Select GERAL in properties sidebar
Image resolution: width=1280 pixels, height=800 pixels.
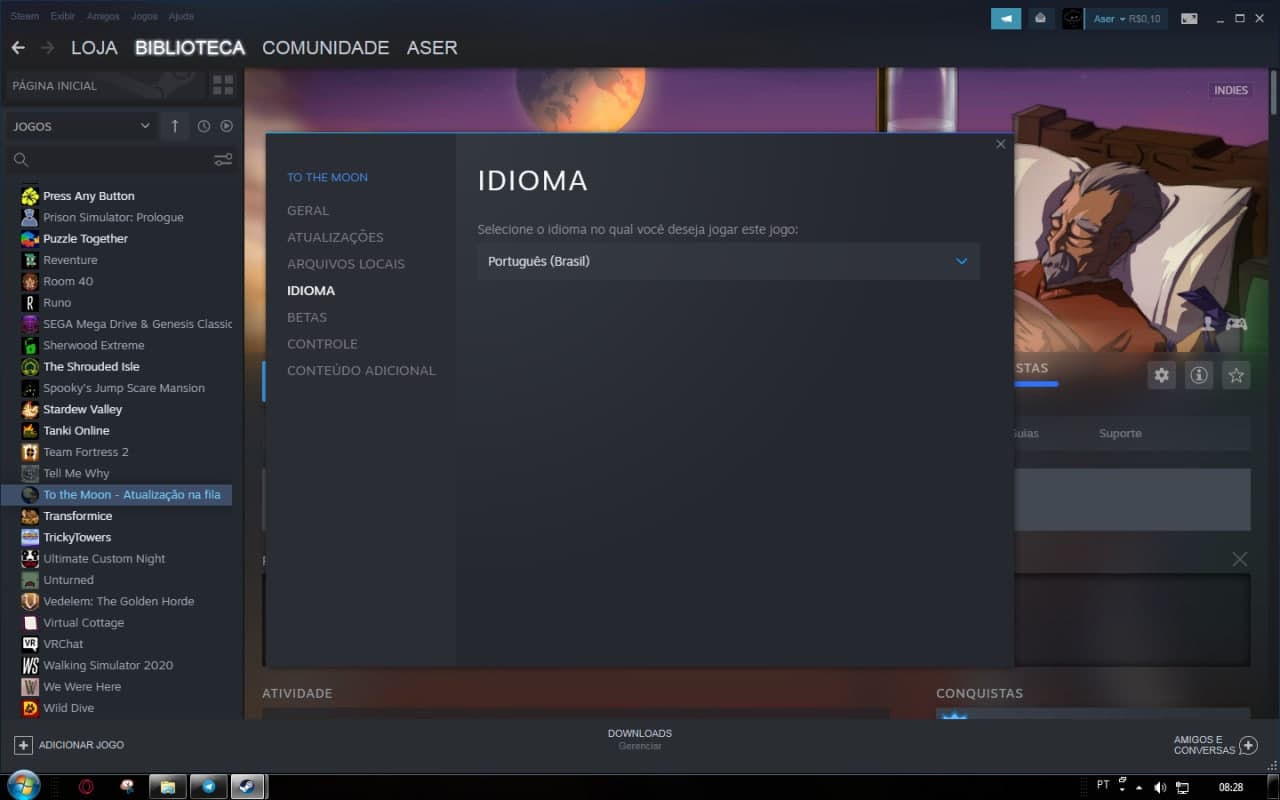(308, 211)
